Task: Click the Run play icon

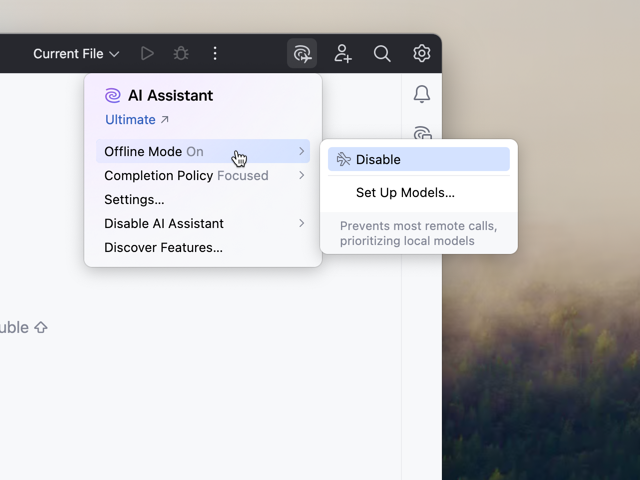Action: point(147,53)
